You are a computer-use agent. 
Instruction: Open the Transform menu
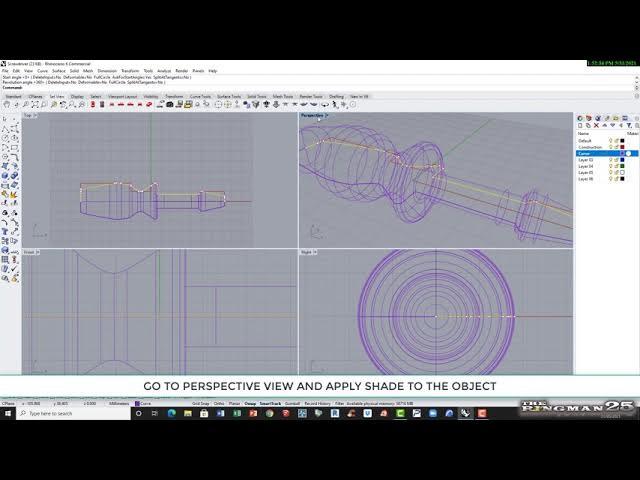(x=130, y=71)
